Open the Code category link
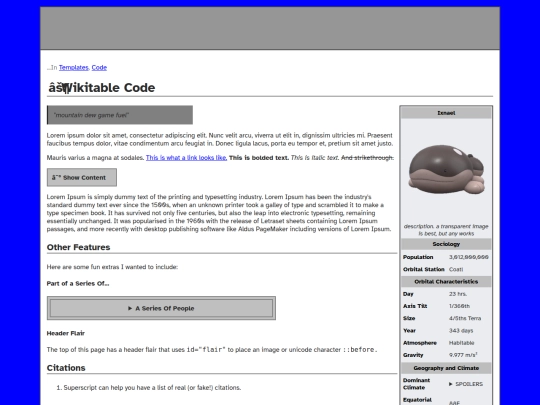This screenshot has height=405, width=540. click(x=99, y=68)
